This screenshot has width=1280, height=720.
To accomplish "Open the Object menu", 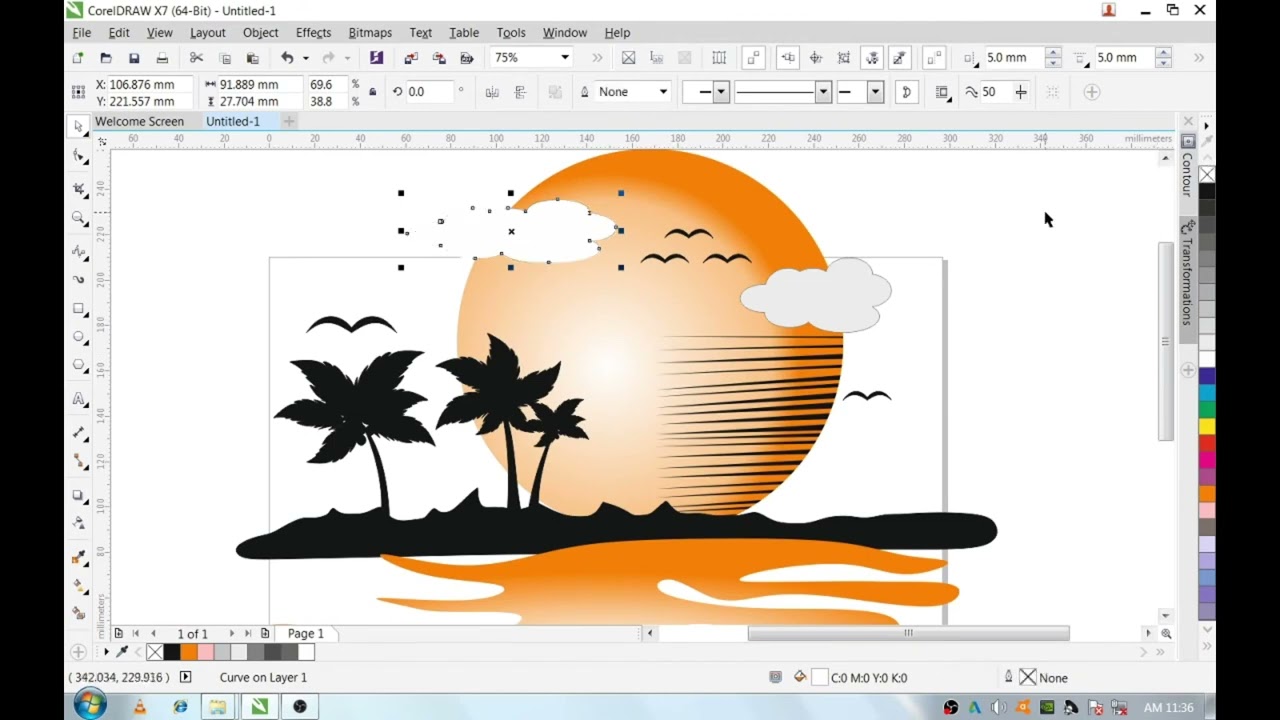I will (260, 33).
